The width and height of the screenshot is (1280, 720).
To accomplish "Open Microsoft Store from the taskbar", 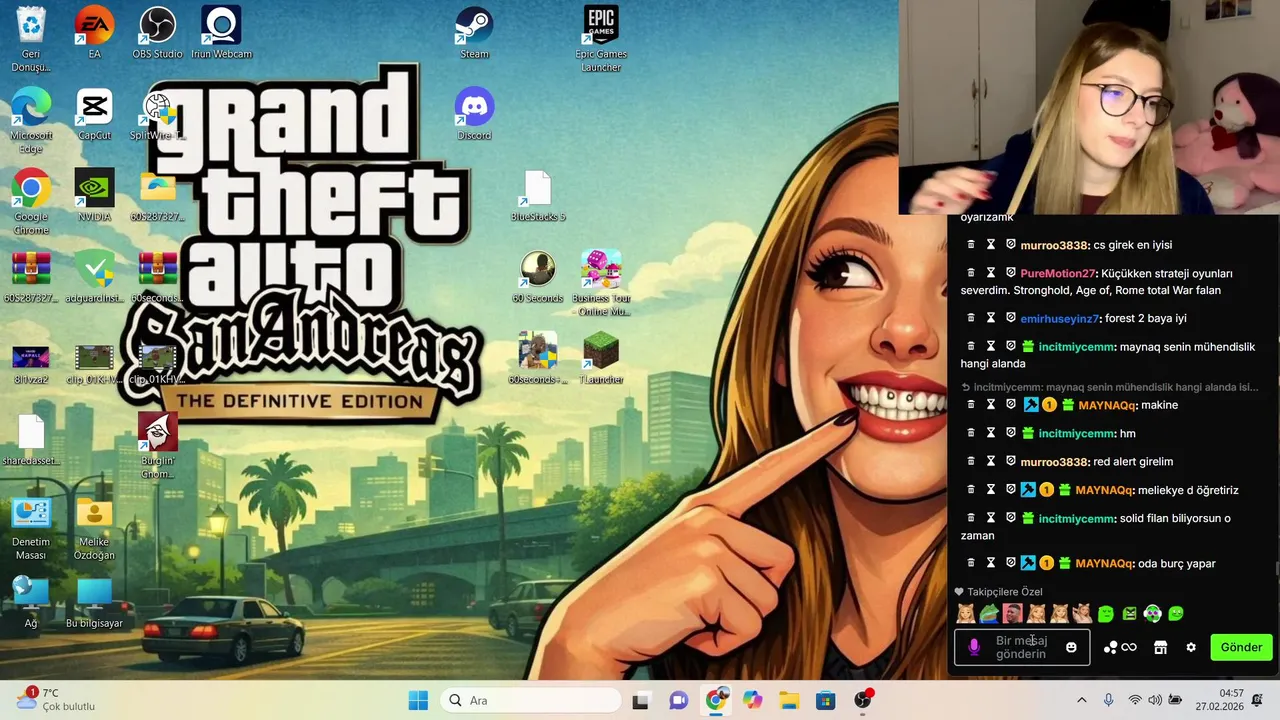I will coord(825,700).
